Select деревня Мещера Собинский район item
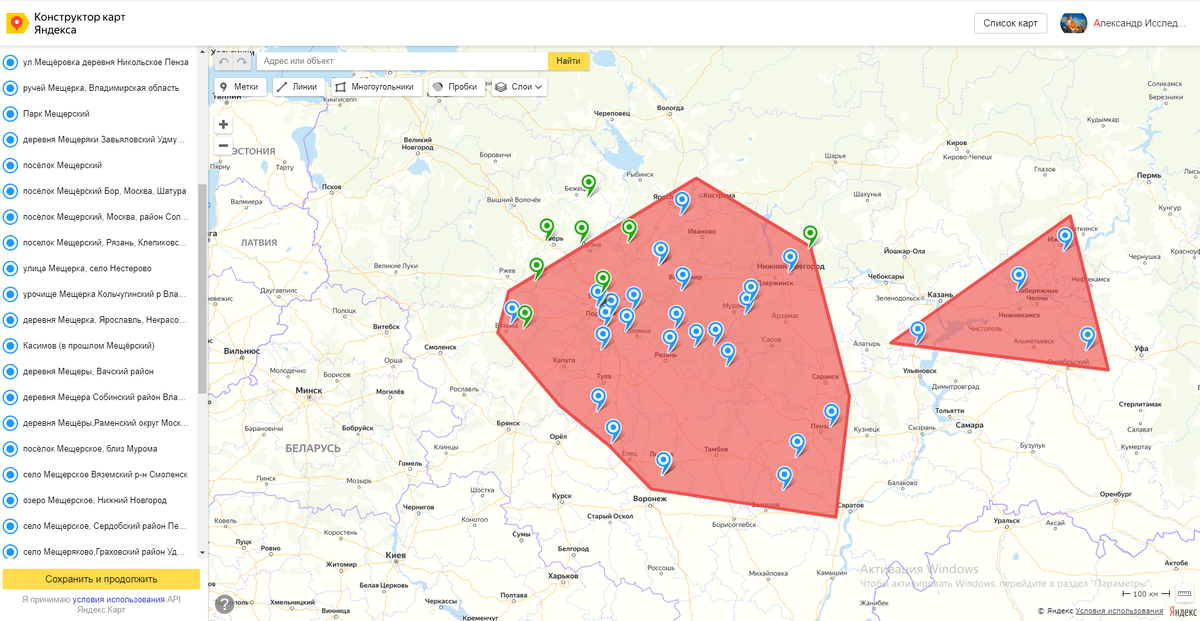The image size is (1200, 621). [x=96, y=397]
